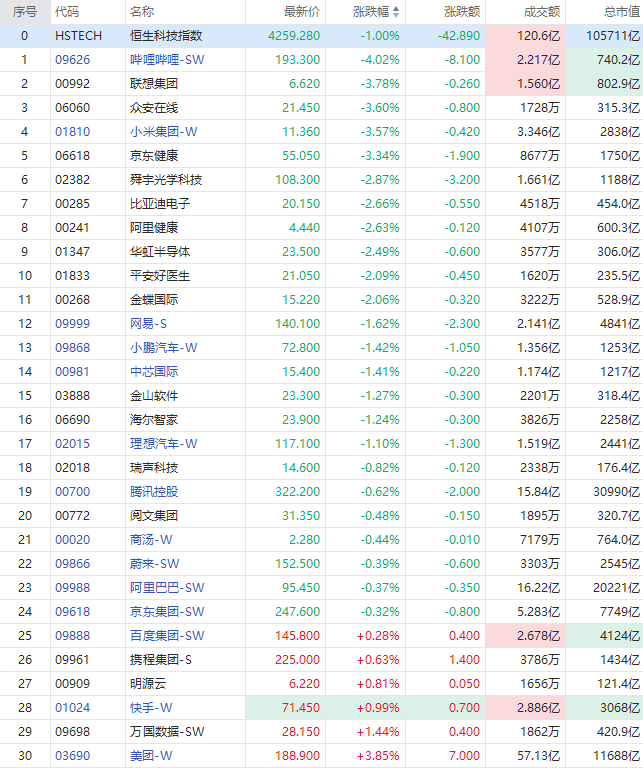Viewport: 643px width, 768px height.
Task: Click 京东集团 latest price 247.600
Action: tap(297, 612)
